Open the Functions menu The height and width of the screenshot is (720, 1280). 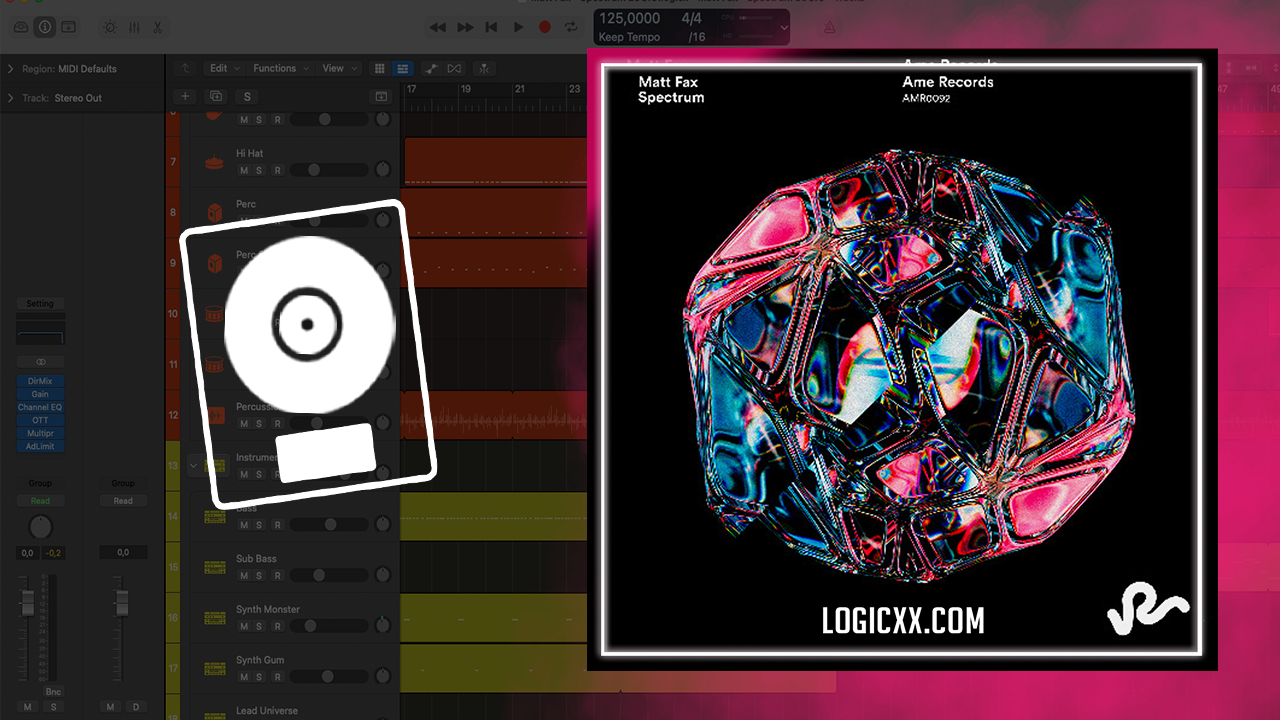[x=279, y=68]
